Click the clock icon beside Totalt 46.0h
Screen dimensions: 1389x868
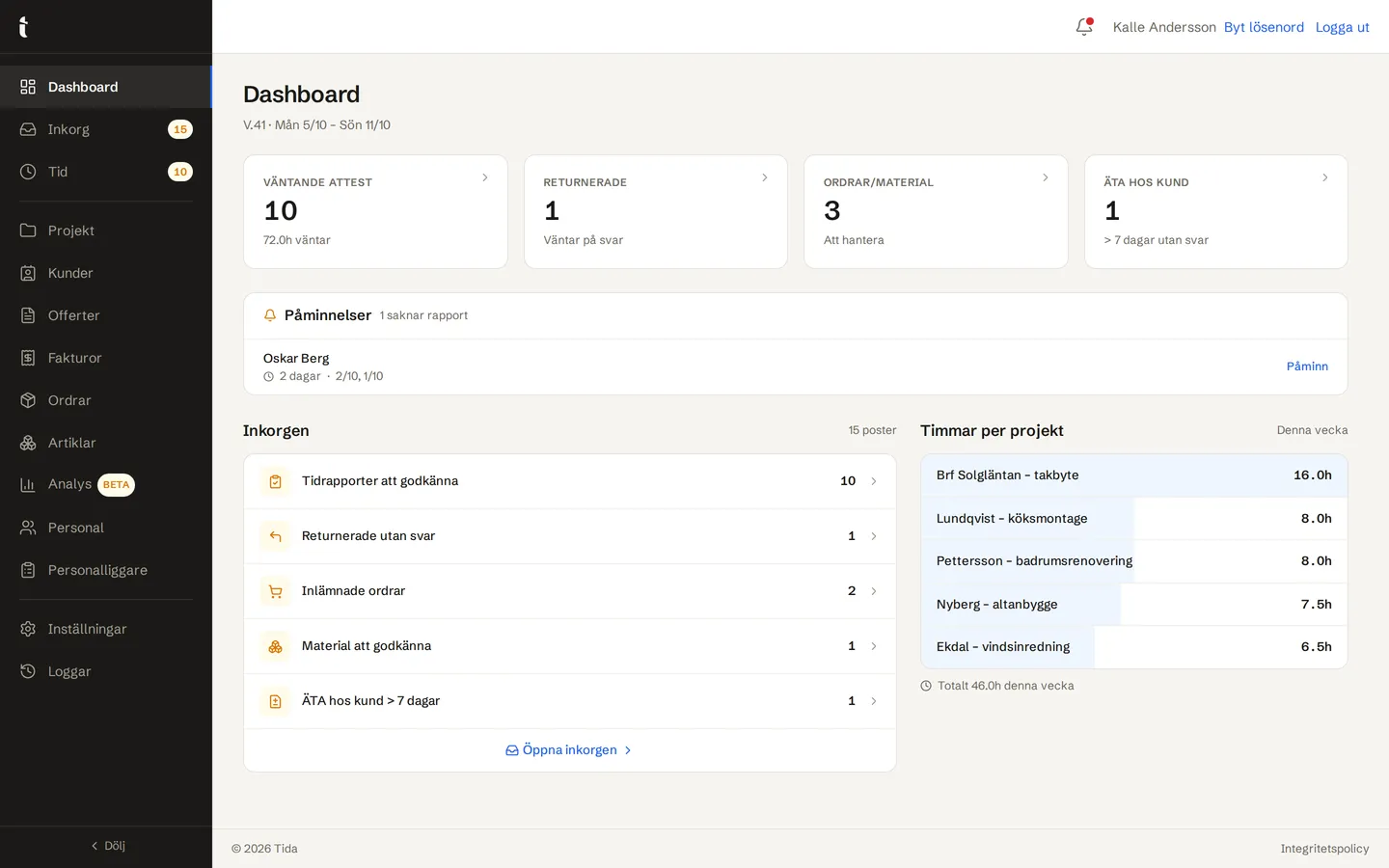[x=926, y=686]
